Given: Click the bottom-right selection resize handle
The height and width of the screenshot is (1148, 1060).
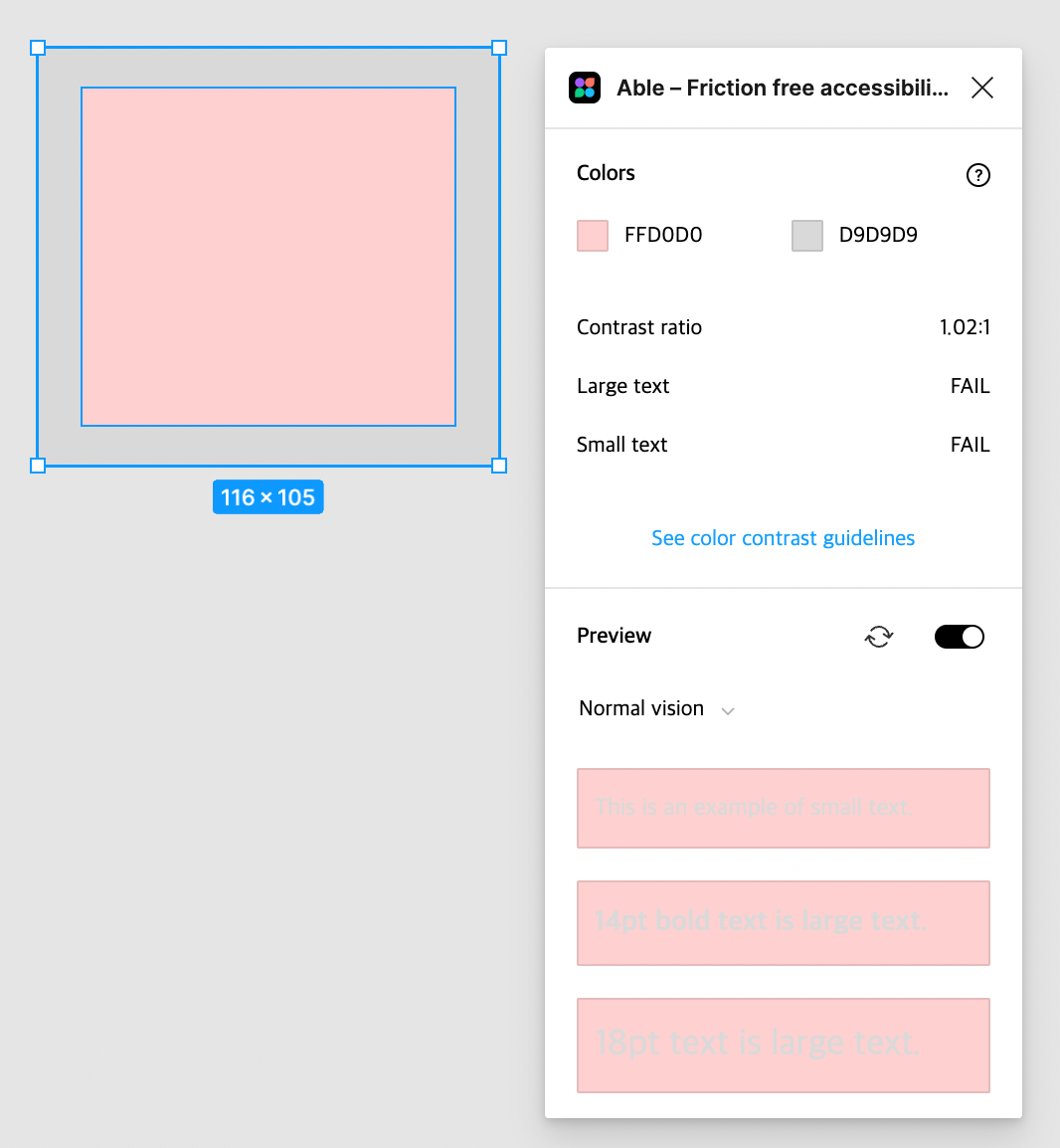Looking at the screenshot, I should point(499,466).
